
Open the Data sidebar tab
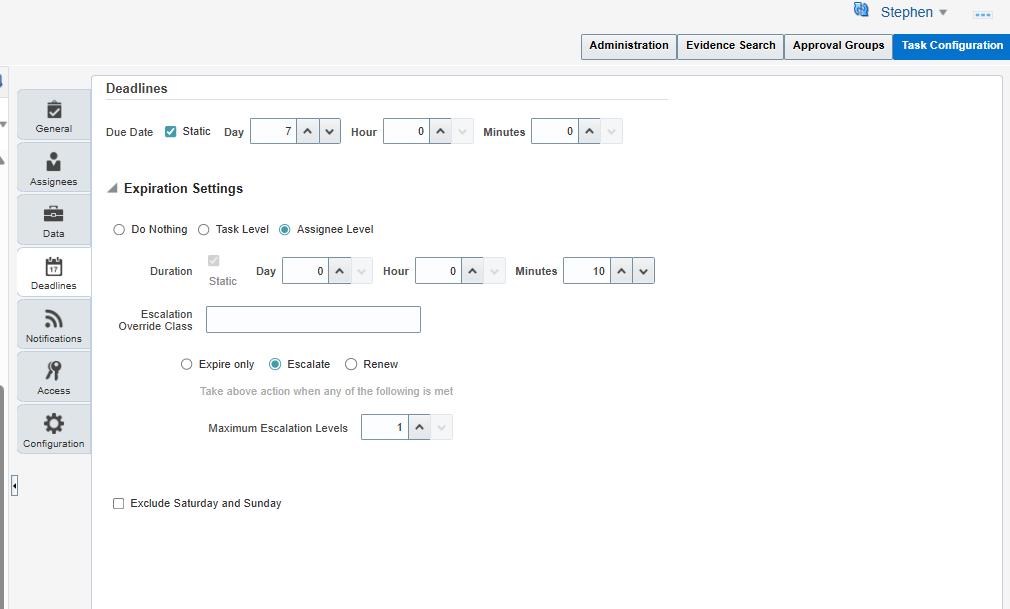[54, 220]
